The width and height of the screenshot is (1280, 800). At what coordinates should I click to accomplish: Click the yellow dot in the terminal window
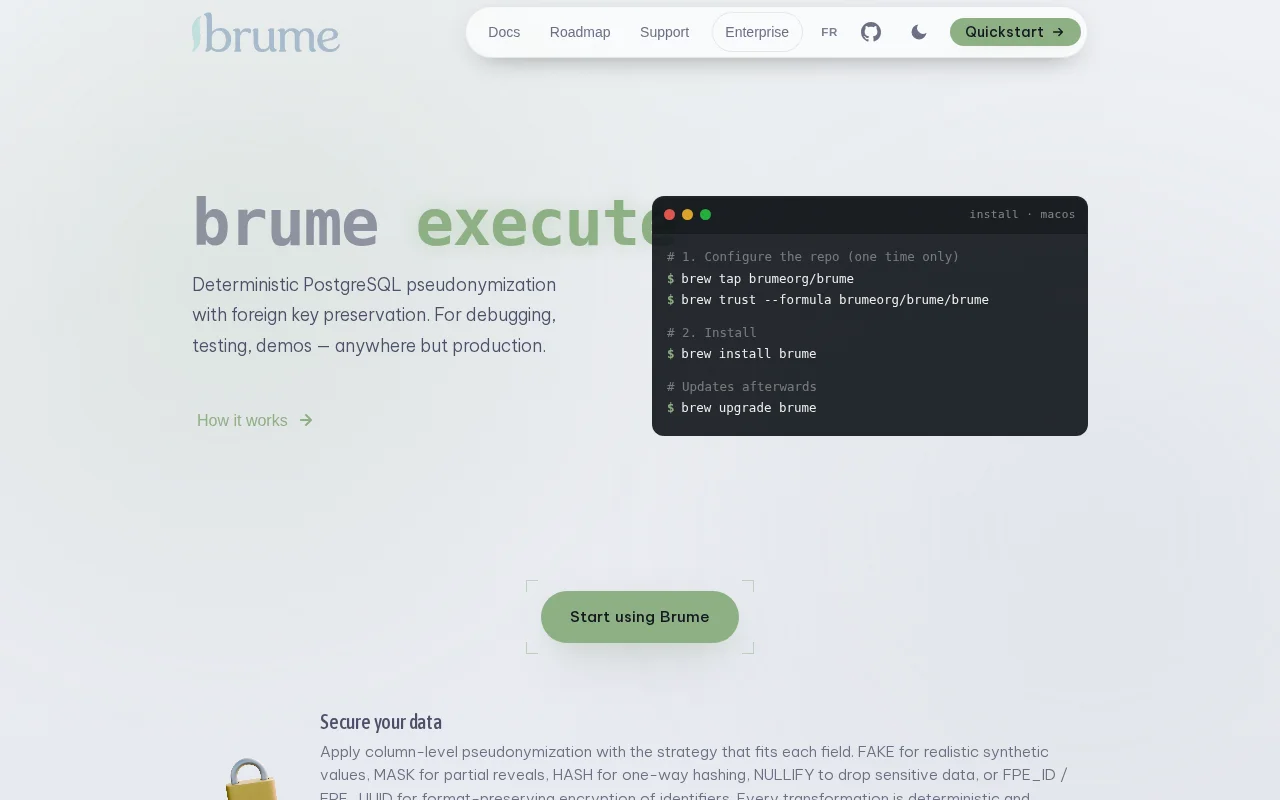click(687, 214)
